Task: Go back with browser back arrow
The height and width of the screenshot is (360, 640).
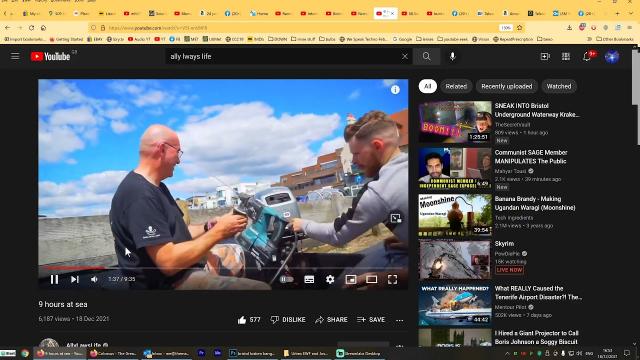Action: tap(8, 28)
